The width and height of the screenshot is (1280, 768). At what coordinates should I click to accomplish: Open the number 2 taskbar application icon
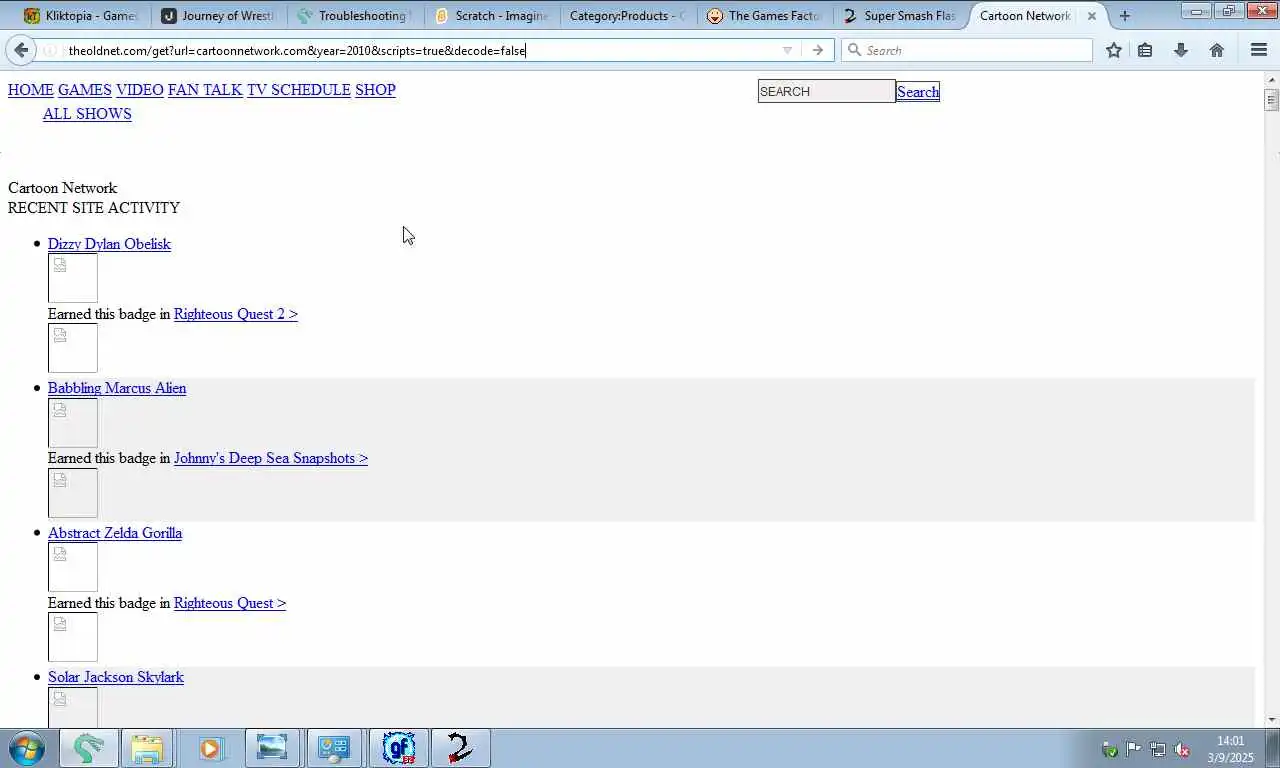coord(460,748)
